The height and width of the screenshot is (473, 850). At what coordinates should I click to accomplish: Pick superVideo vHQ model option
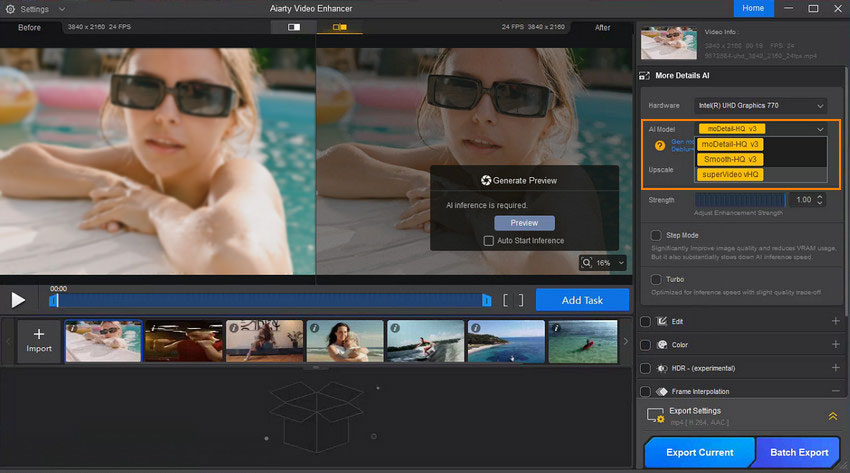(730, 174)
